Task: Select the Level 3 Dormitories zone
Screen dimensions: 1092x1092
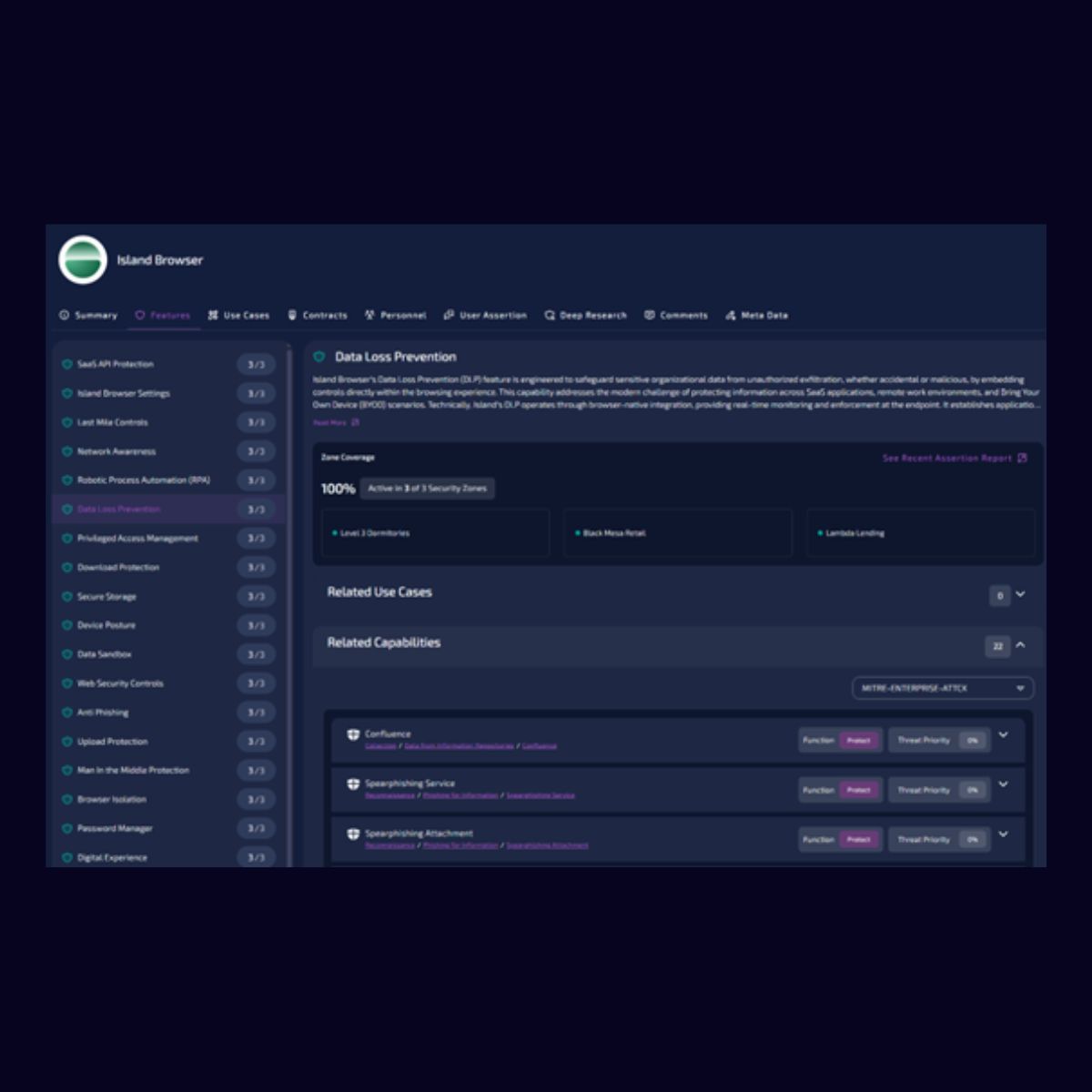Action: 435,532
